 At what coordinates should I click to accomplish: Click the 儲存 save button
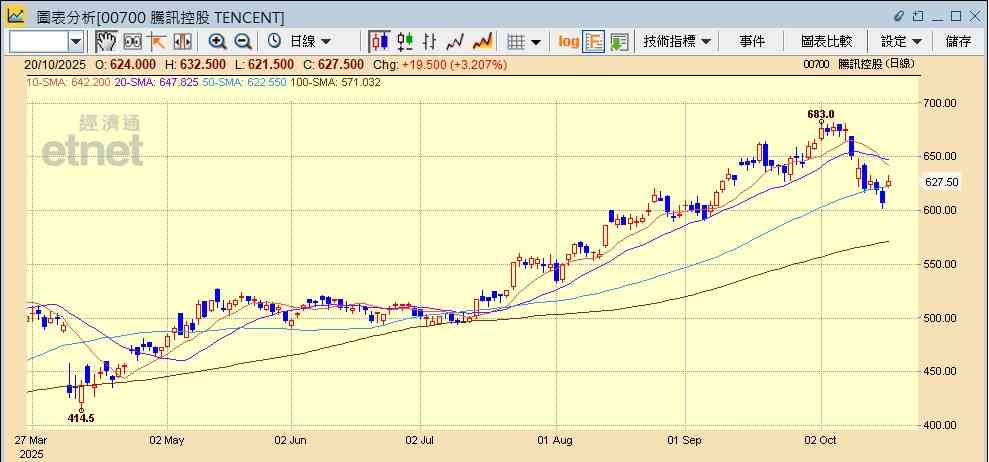pyautogui.click(x=958, y=41)
